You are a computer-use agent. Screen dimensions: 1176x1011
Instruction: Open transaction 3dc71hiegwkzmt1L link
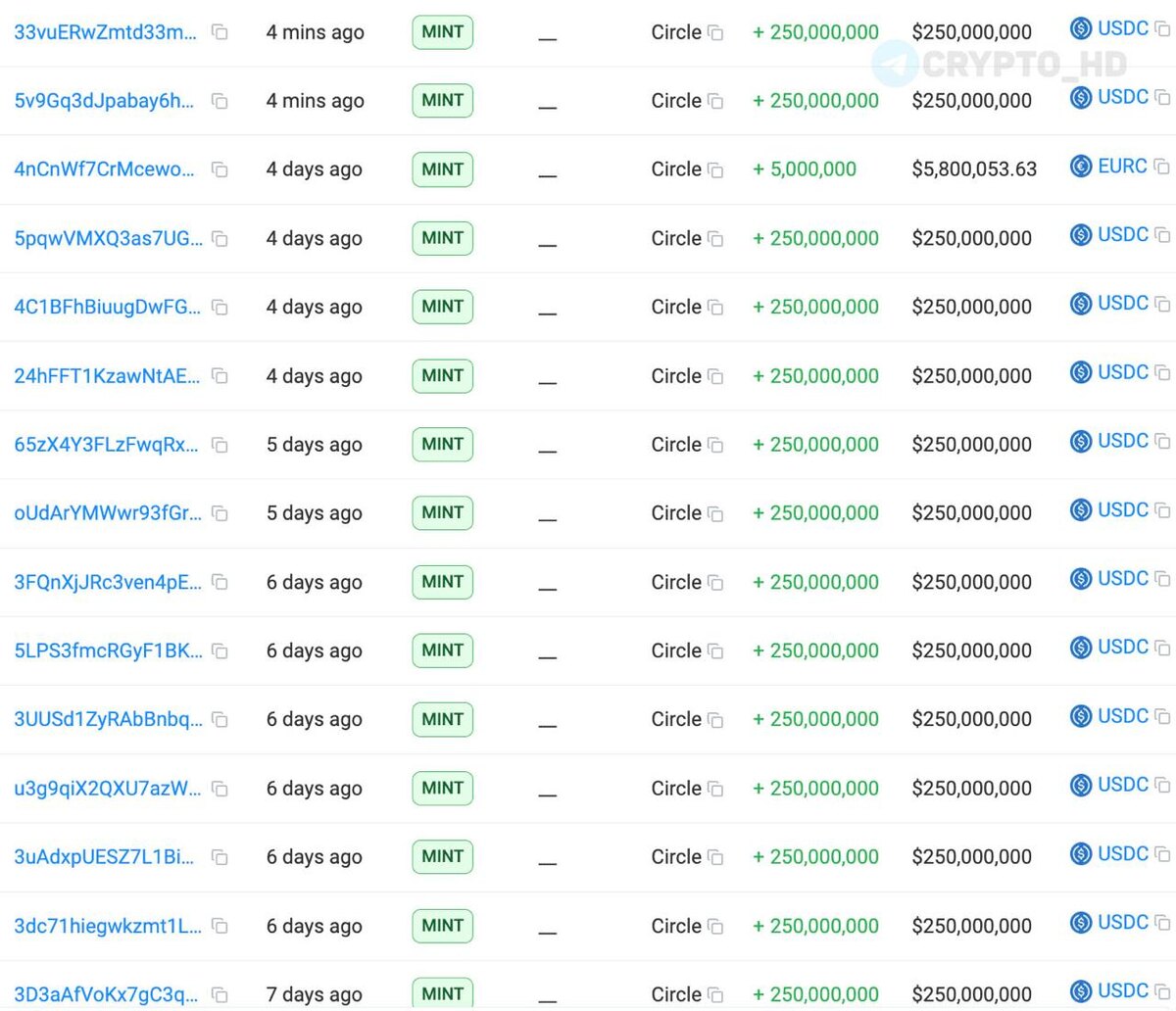pyautogui.click(x=107, y=926)
